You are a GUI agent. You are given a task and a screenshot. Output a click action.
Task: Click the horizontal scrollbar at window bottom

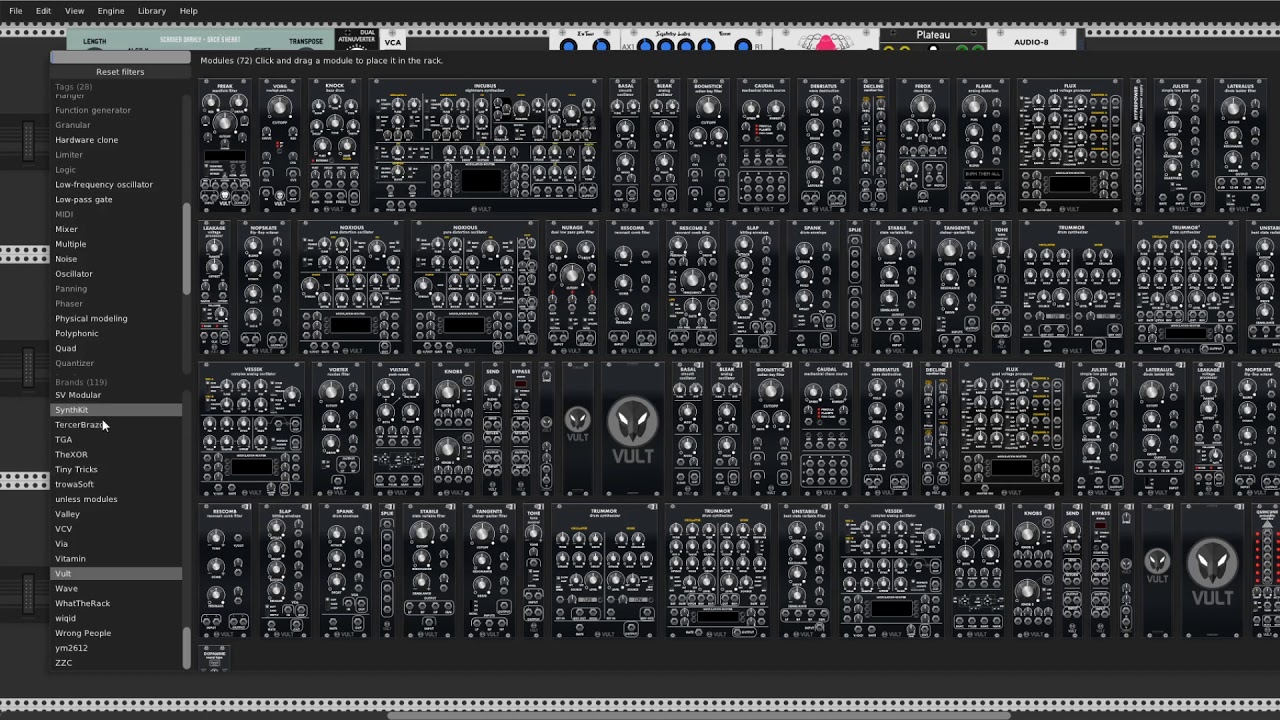[698, 715]
